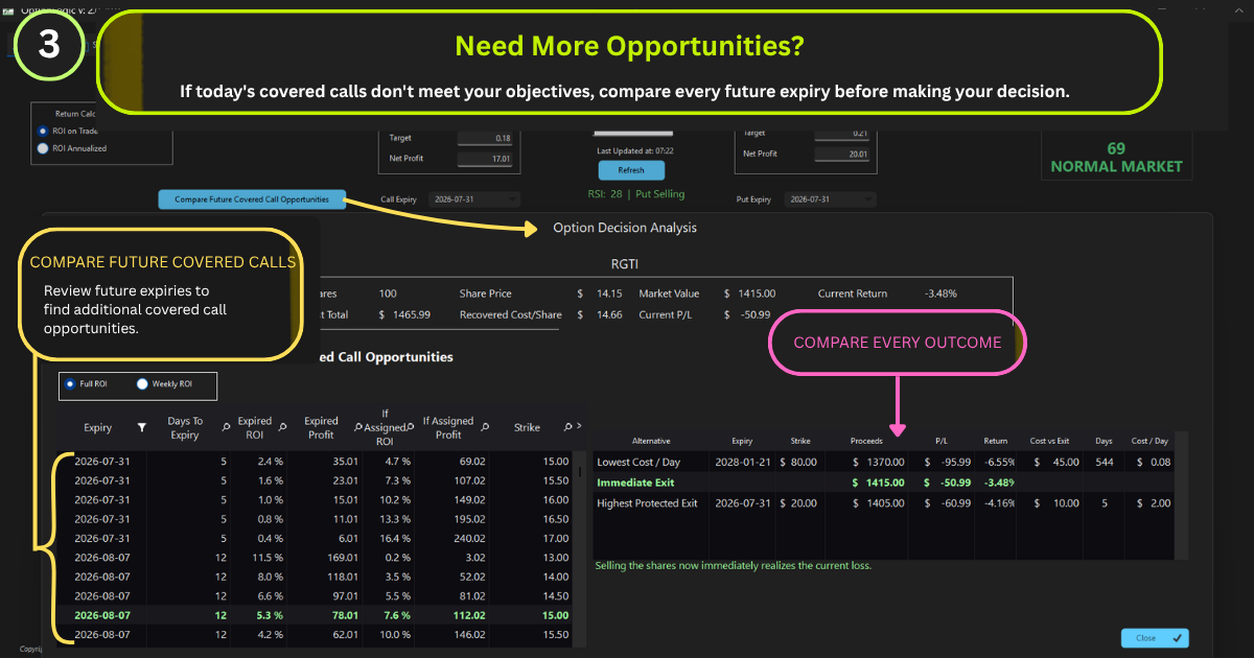Click the Days header in alternatives table
The width and height of the screenshot is (1254, 658).
pos(1103,441)
